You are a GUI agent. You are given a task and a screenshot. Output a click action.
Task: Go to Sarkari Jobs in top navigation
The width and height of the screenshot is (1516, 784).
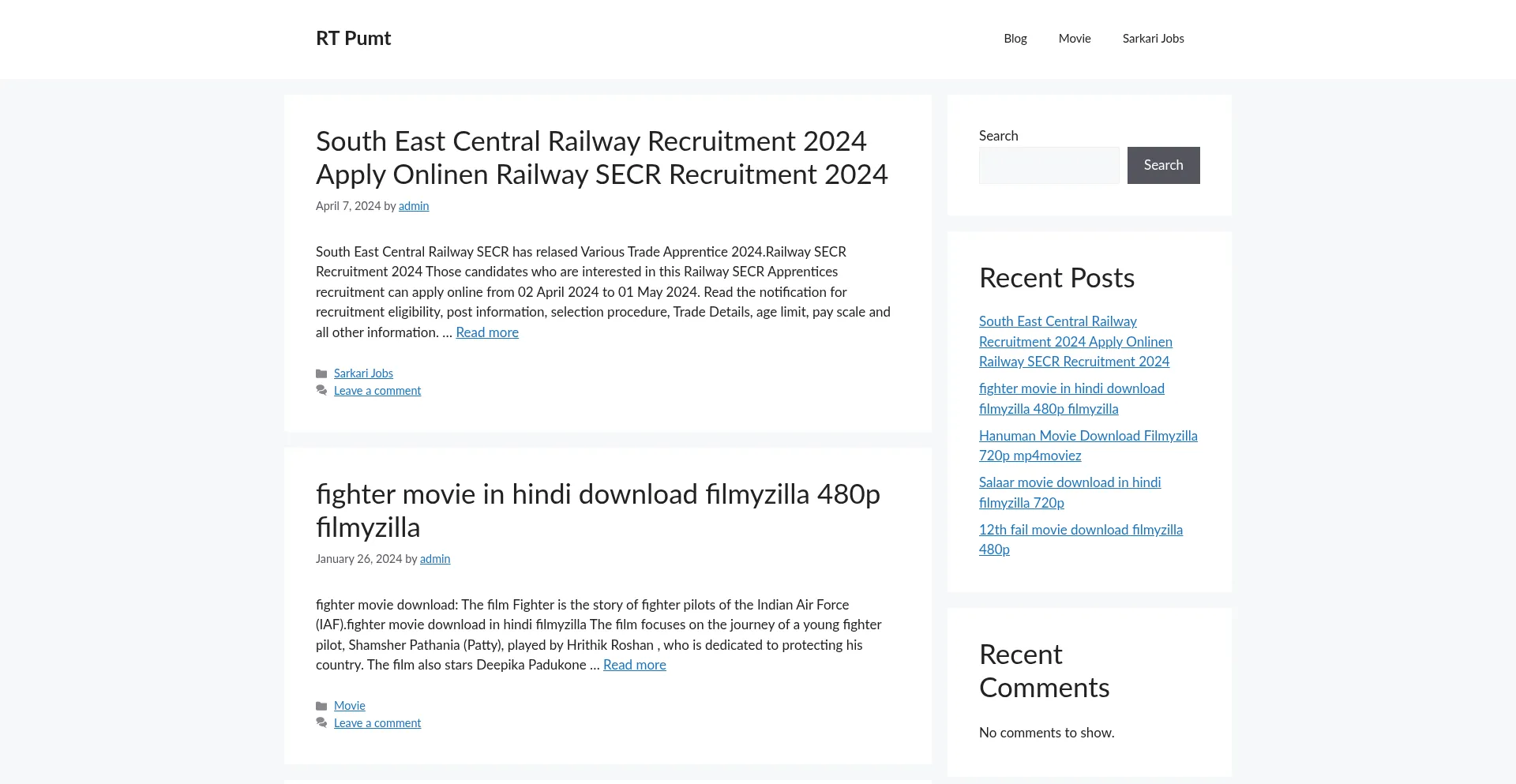point(1153,39)
